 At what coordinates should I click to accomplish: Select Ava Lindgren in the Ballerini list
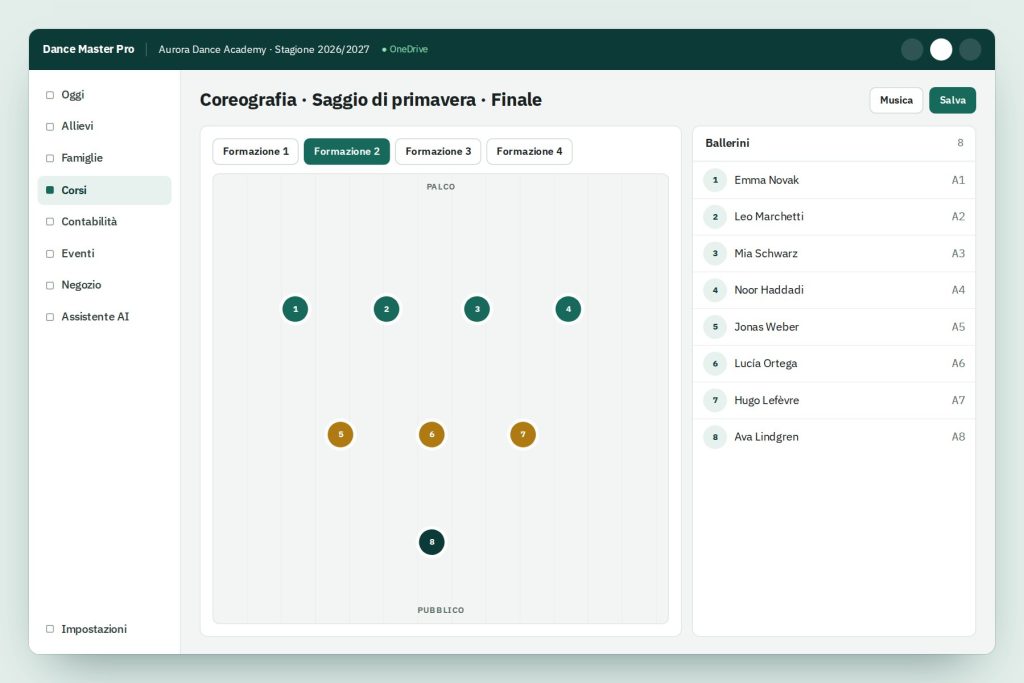(834, 437)
